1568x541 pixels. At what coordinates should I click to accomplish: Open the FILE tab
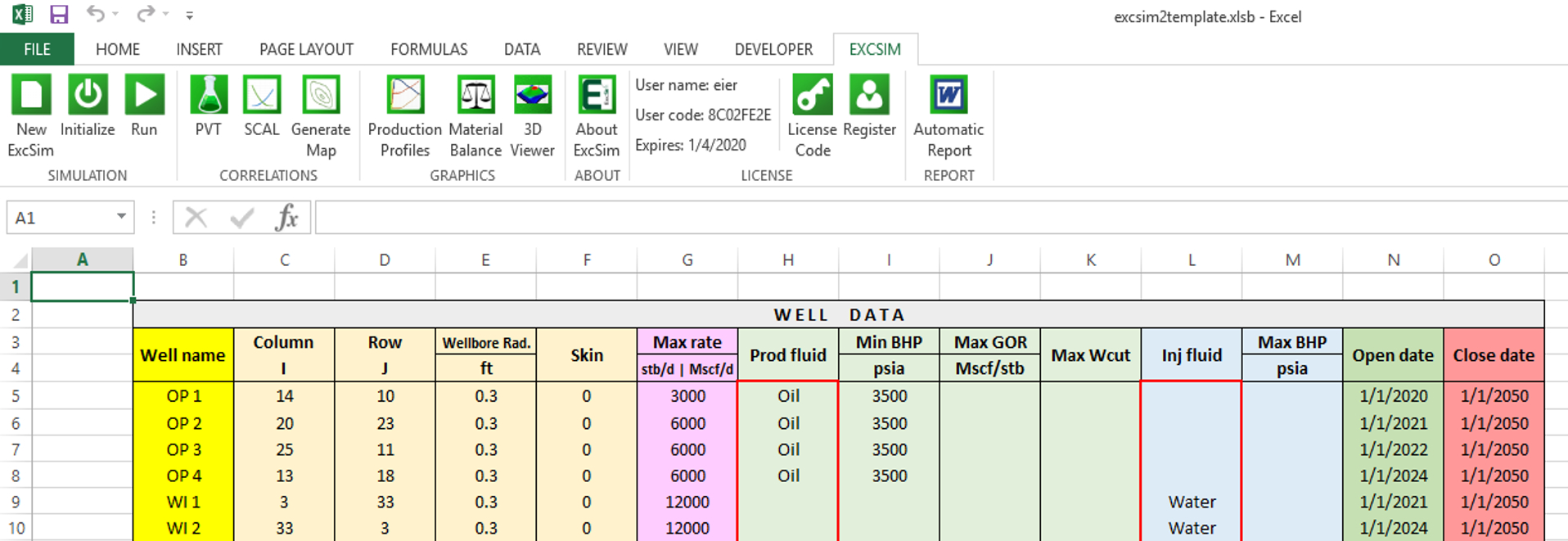(x=37, y=49)
